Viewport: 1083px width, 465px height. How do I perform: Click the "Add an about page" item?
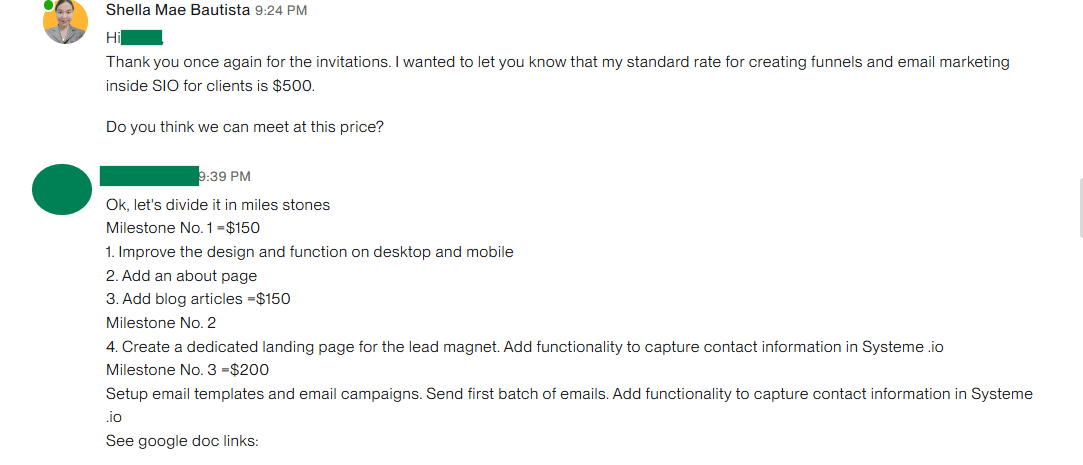[181, 276]
